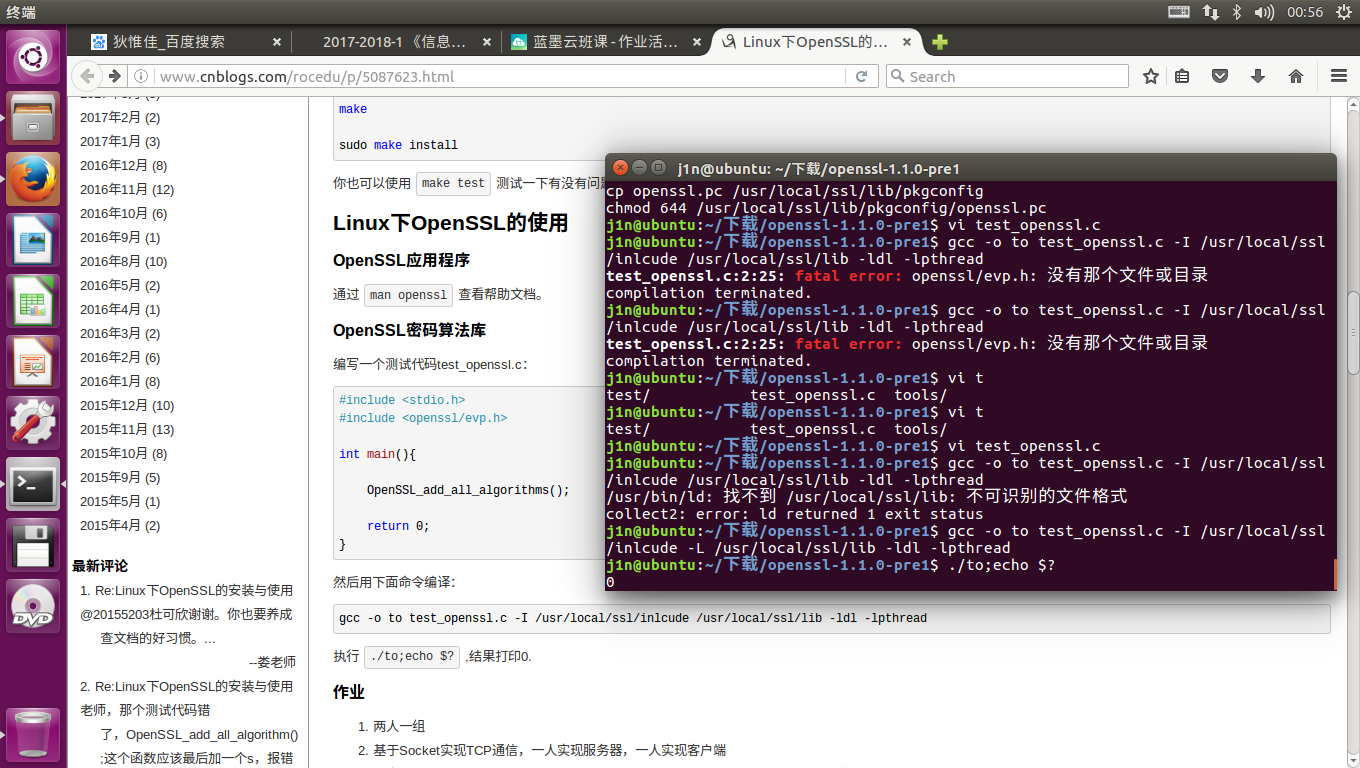This screenshot has width=1360, height=768.
Task: Switch to the 2017-2018-1 《信息 tab
Action: [x=397, y=42]
